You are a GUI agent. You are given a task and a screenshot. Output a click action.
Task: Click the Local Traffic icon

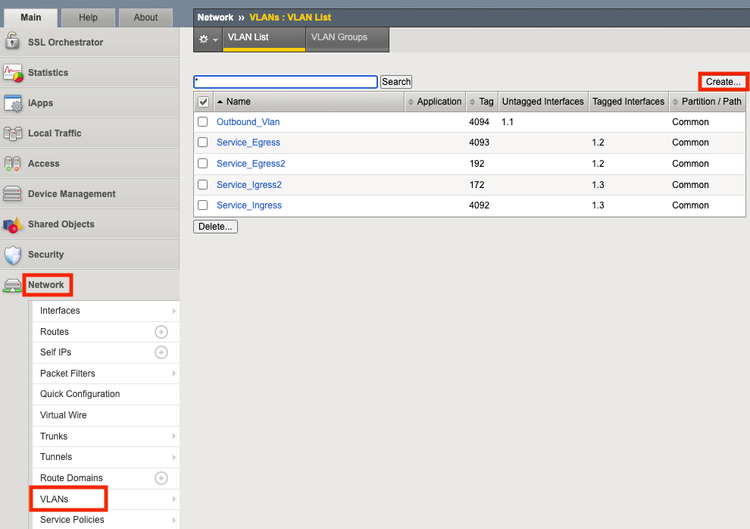click(12, 133)
